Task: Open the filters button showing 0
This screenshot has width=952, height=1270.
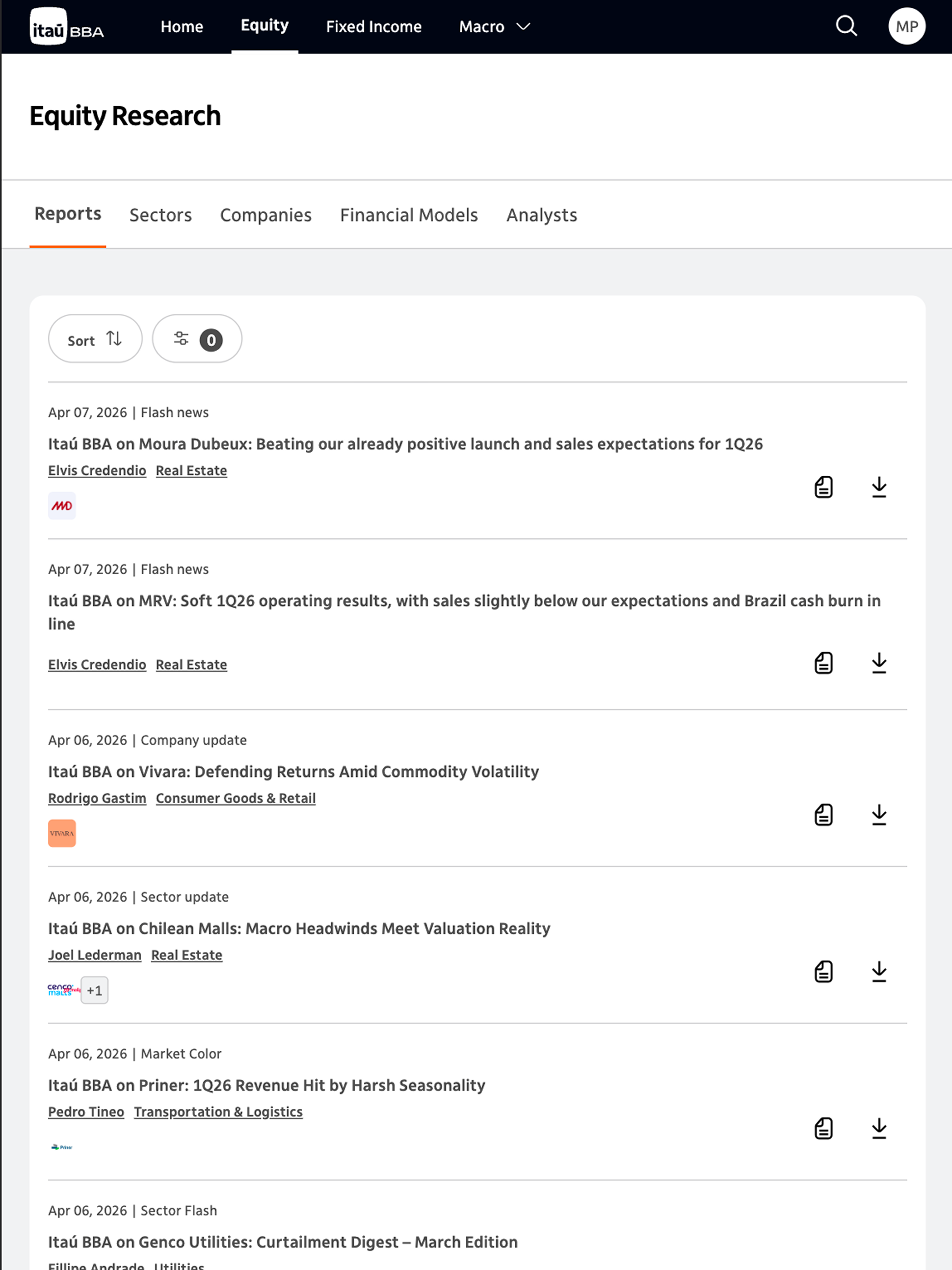Action: click(197, 339)
